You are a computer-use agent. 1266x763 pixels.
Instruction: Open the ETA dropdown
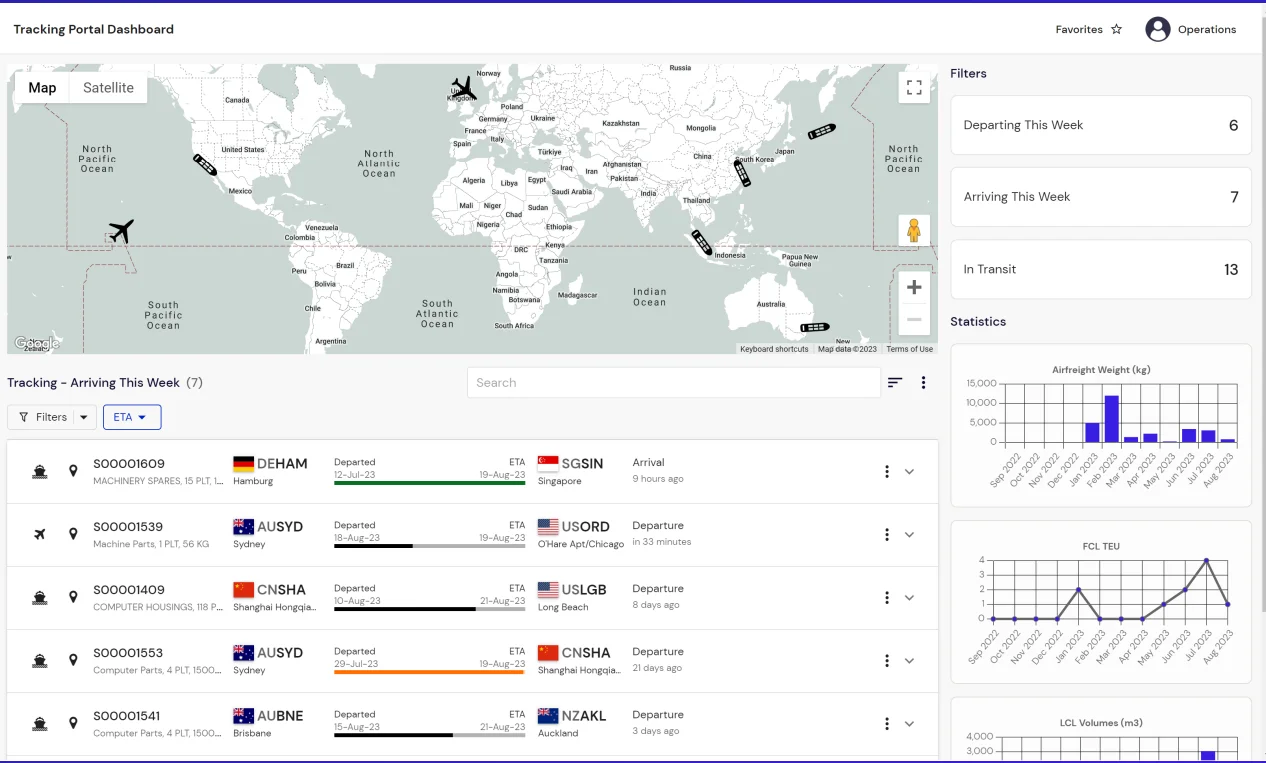tap(132, 417)
